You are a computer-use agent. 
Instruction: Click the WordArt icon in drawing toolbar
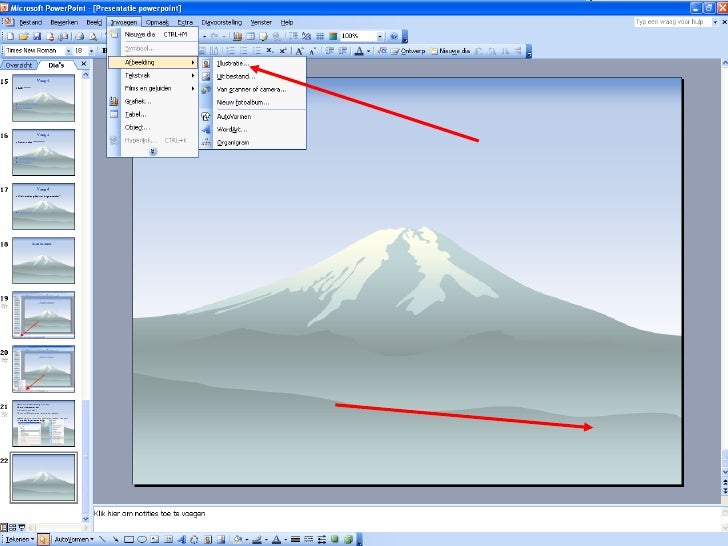pyautogui.click(x=182, y=539)
